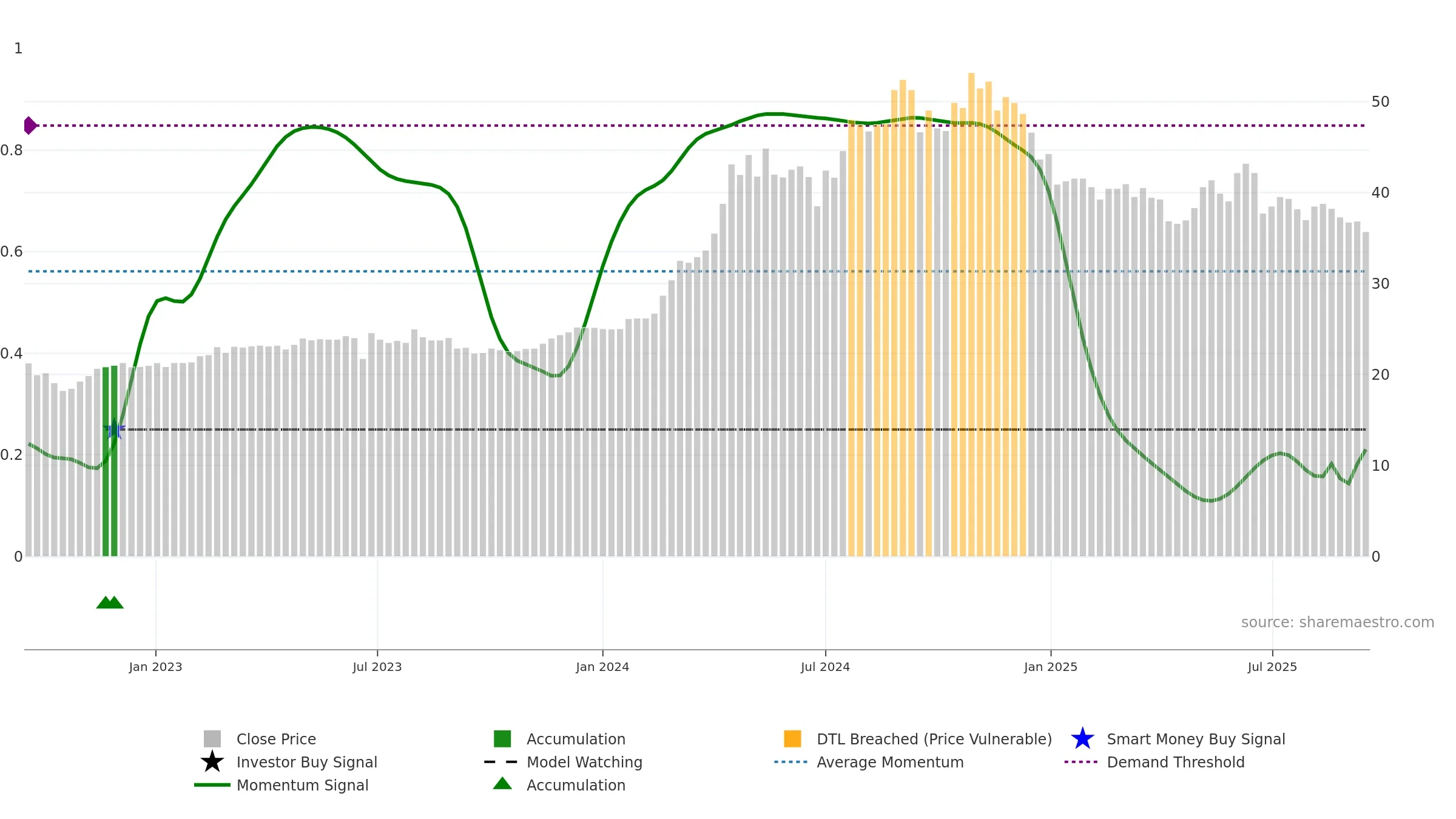Image resolution: width=1456 pixels, height=819 pixels.
Task: Click the blue Smart Money Buy Signal star
Action: pyautogui.click(x=1082, y=738)
